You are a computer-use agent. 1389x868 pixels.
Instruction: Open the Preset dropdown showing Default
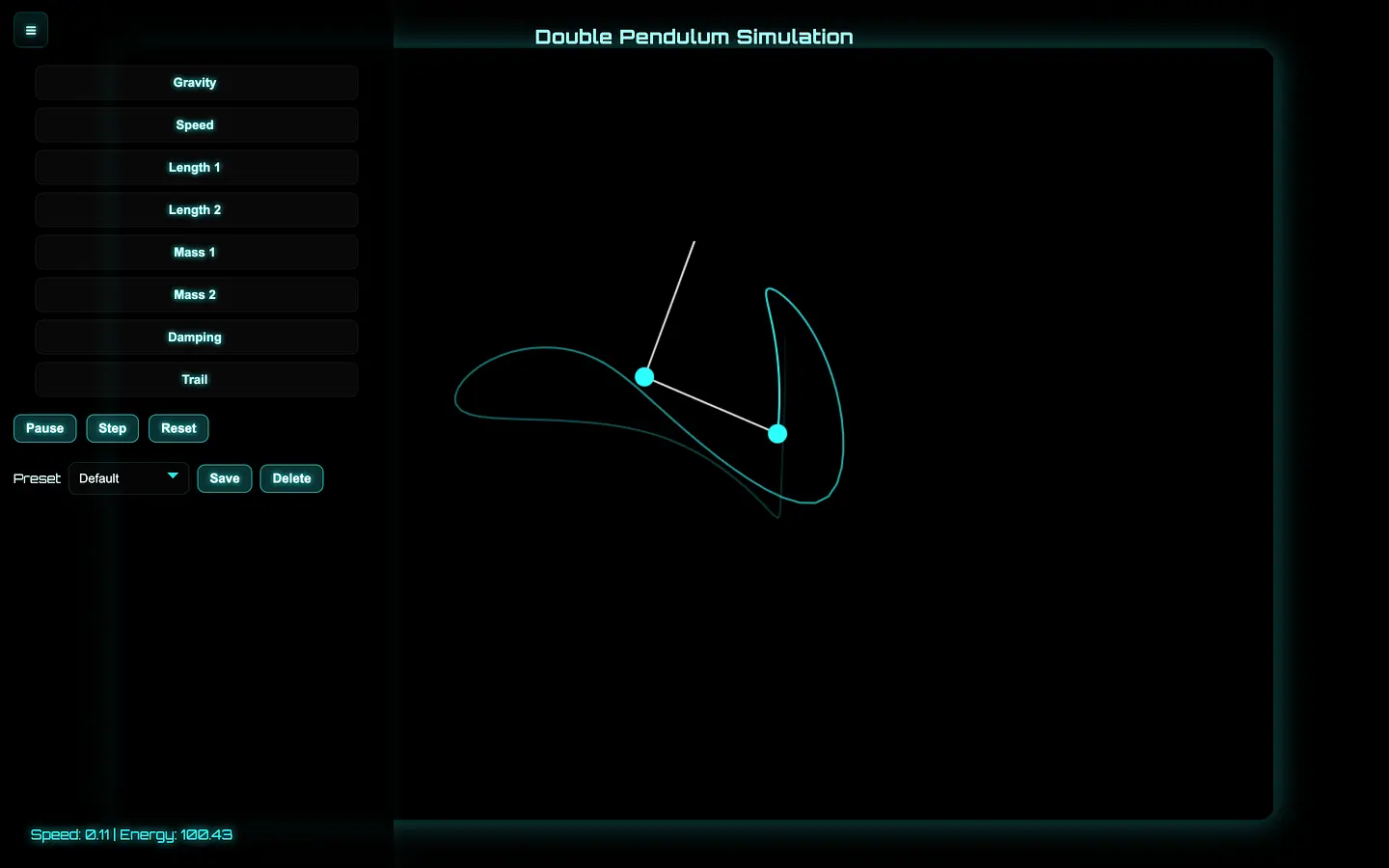pos(128,477)
